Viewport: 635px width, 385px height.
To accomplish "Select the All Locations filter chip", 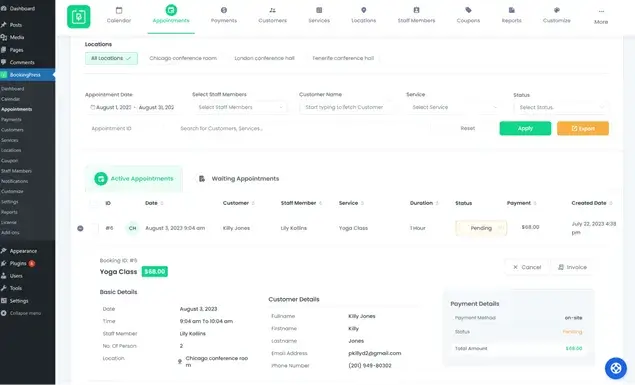I will click(x=111, y=58).
